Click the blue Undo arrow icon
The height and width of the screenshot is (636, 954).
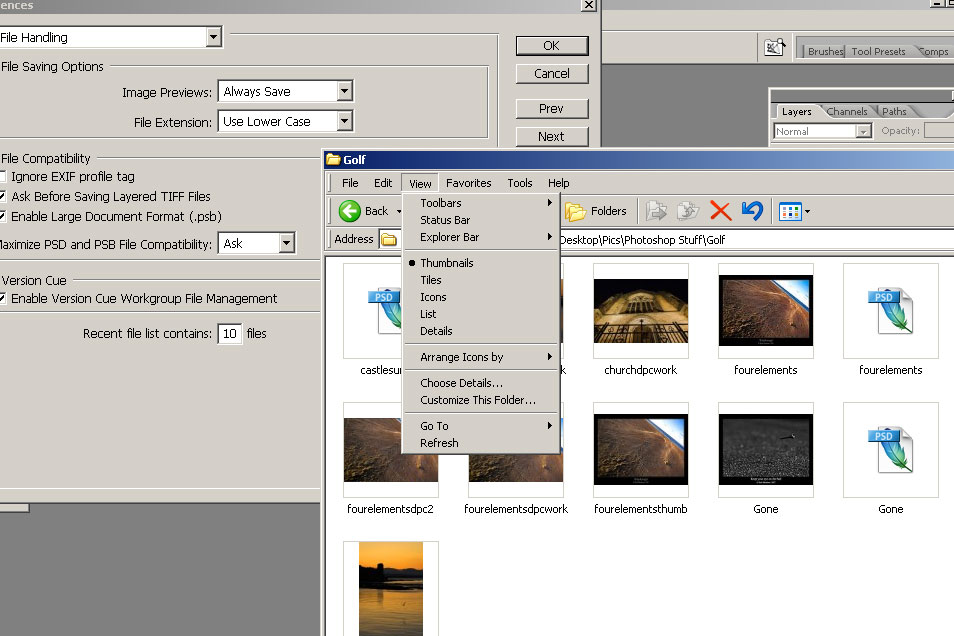click(x=753, y=211)
